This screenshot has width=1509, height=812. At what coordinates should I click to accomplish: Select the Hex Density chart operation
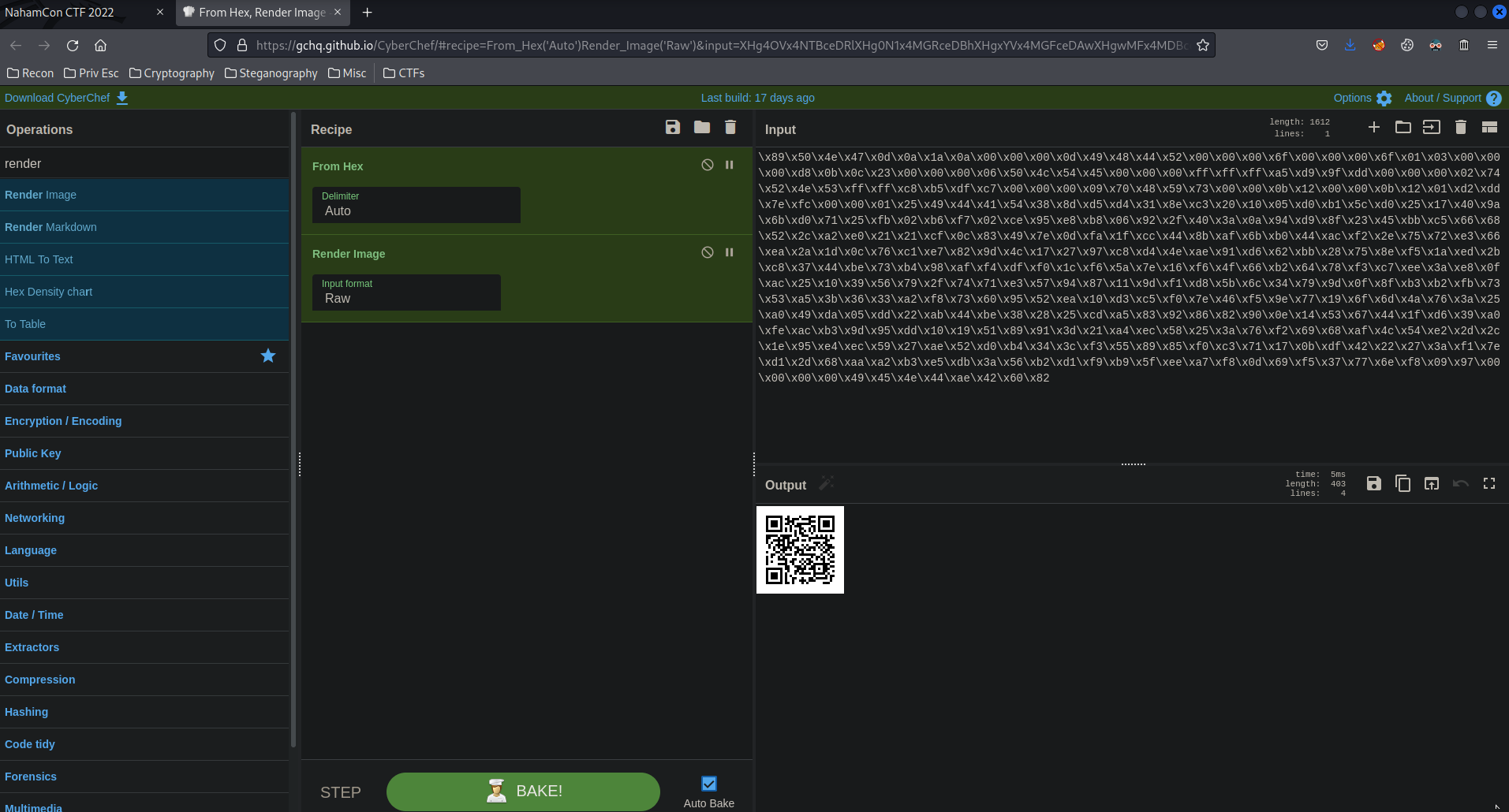(144, 292)
